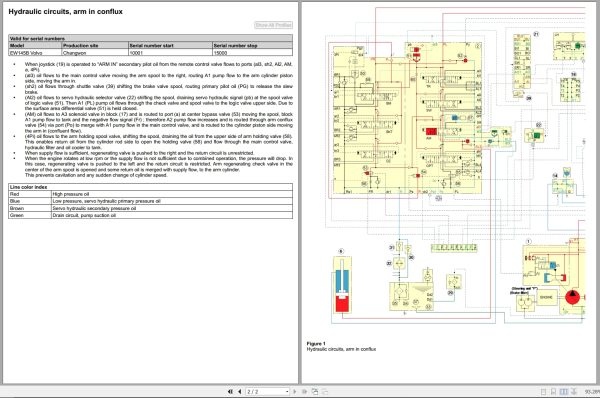Click the Serial number stop header
Image resolution: width=600 pixels, height=398 pixels.
(253, 46)
